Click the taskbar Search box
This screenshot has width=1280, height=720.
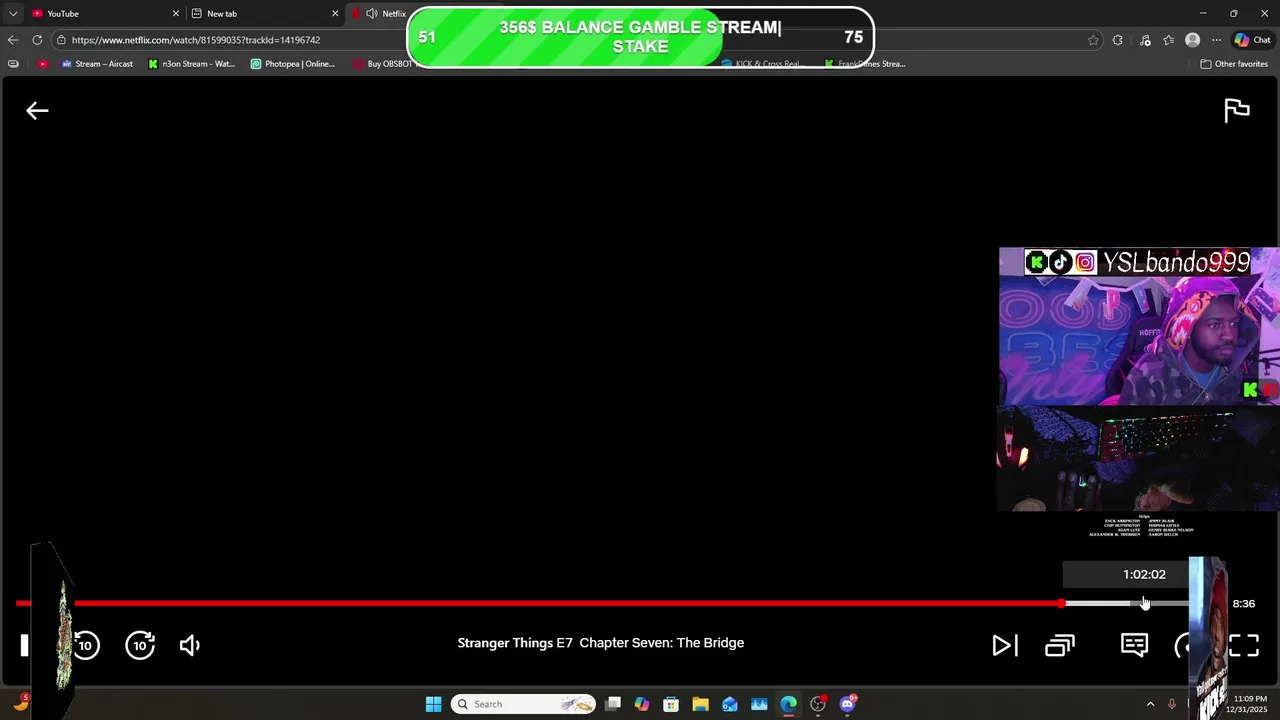pyautogui.click(x=523, y=704)
